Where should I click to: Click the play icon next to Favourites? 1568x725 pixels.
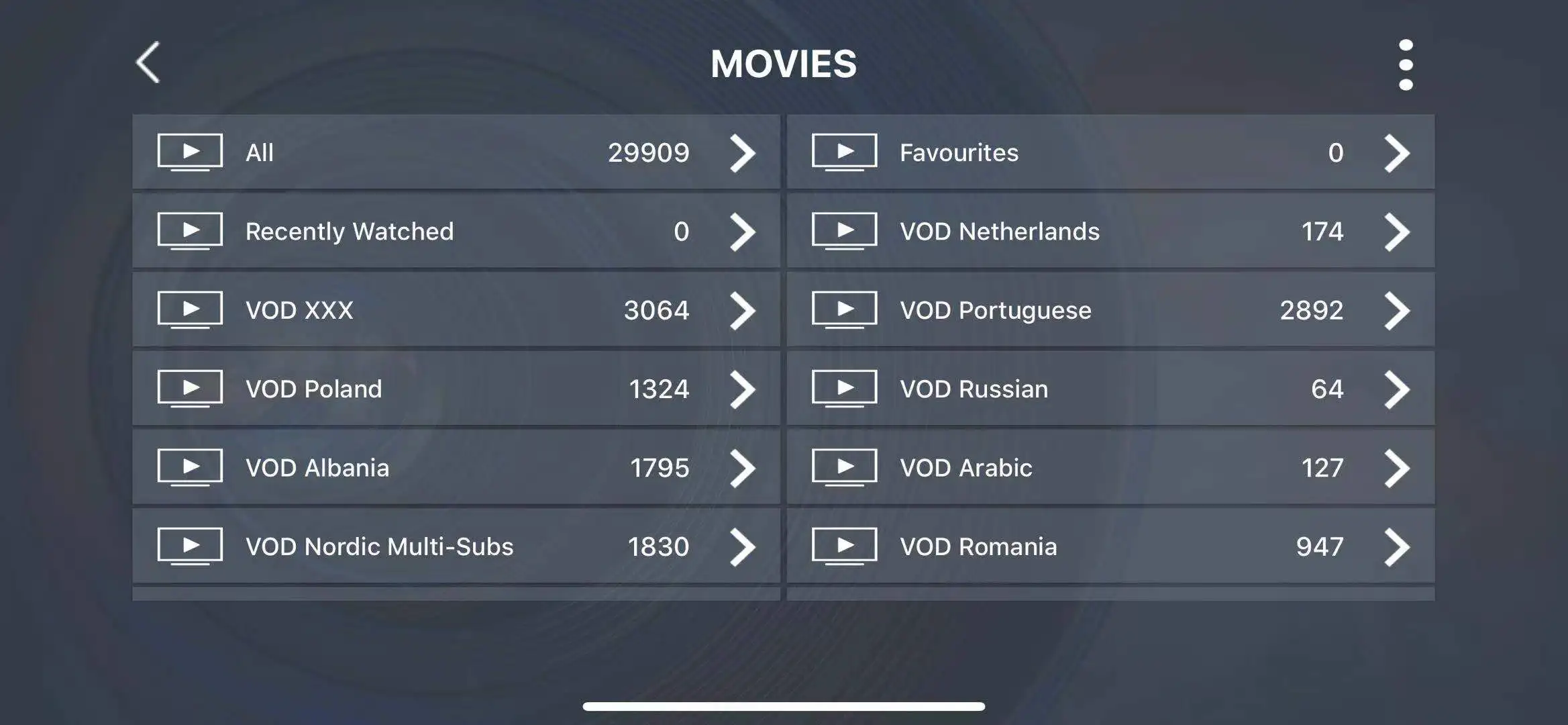(844, 152)
